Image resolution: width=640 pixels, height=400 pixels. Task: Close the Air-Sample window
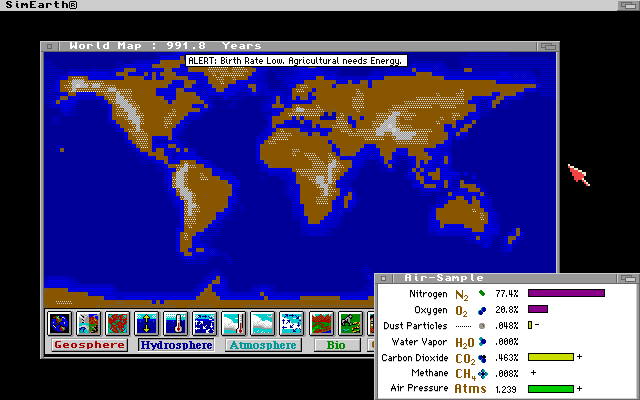point(383,278)
